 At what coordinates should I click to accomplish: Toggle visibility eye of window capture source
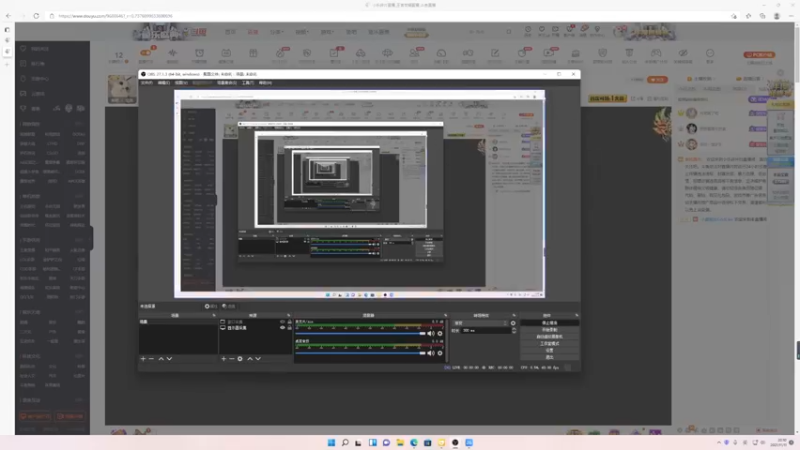click(283, 322)
